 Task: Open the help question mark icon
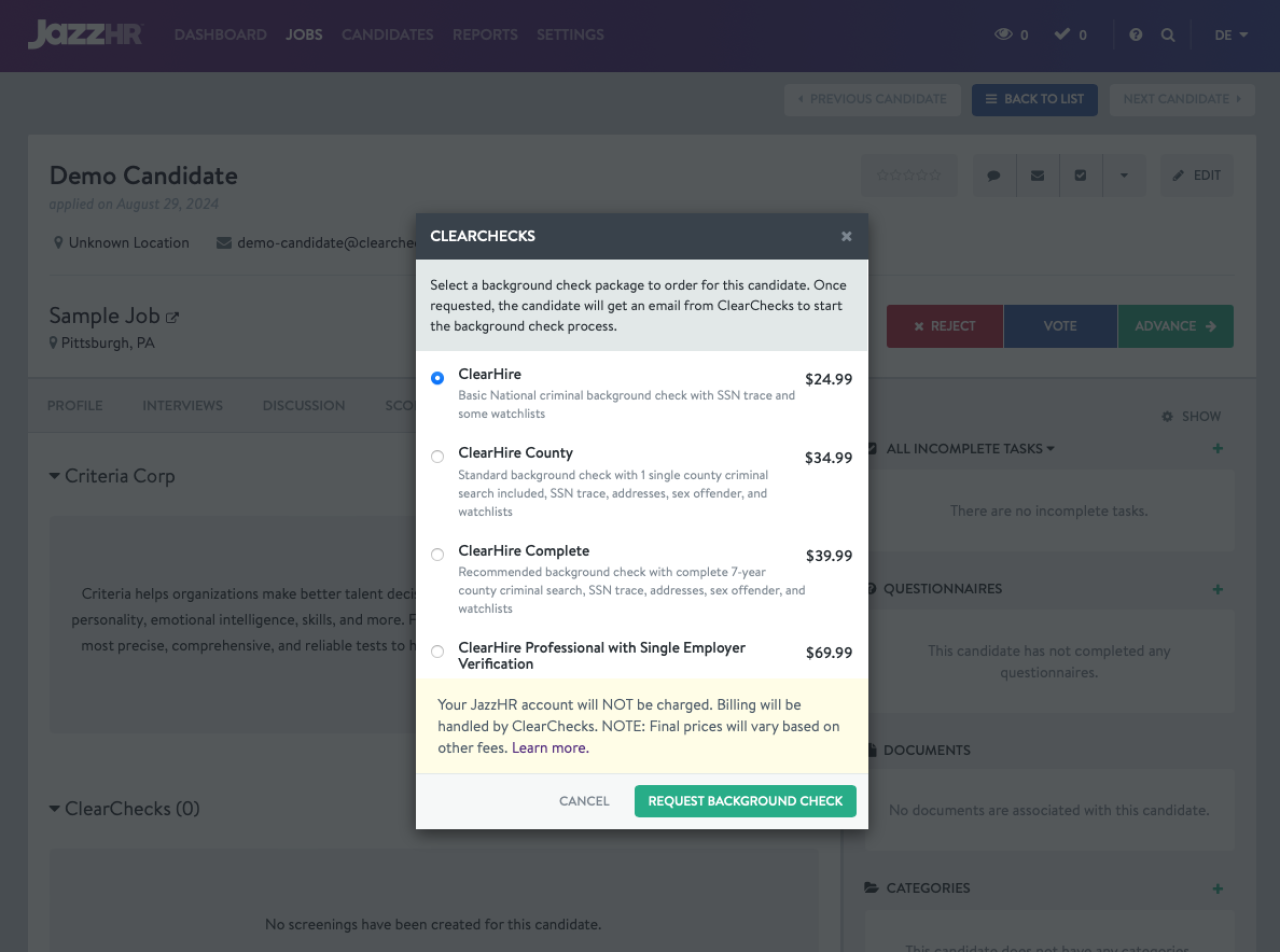click(x=1136, y=35)
